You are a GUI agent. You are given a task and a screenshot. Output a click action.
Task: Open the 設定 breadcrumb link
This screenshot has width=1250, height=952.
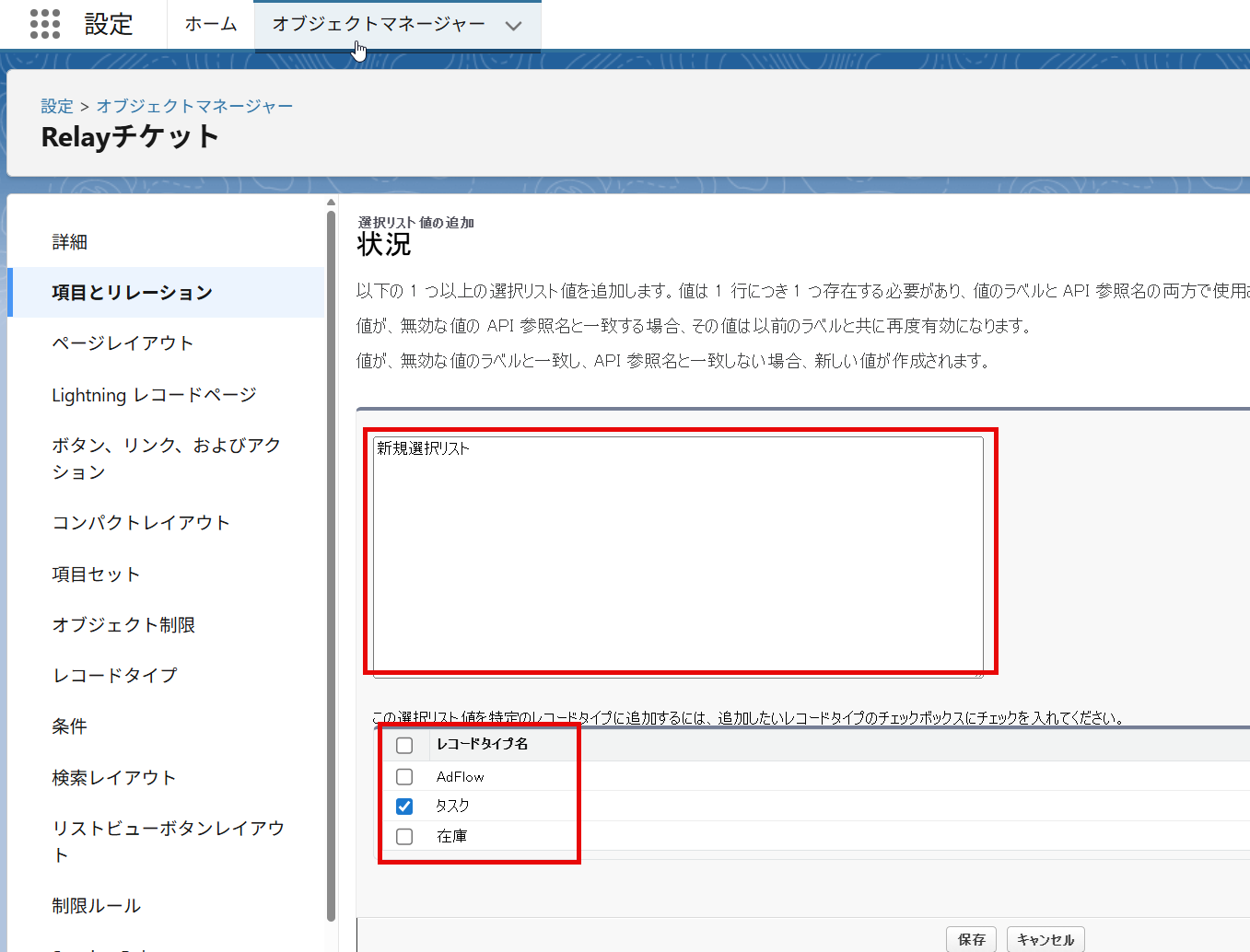pyautogui.click(x=57, y=106)
